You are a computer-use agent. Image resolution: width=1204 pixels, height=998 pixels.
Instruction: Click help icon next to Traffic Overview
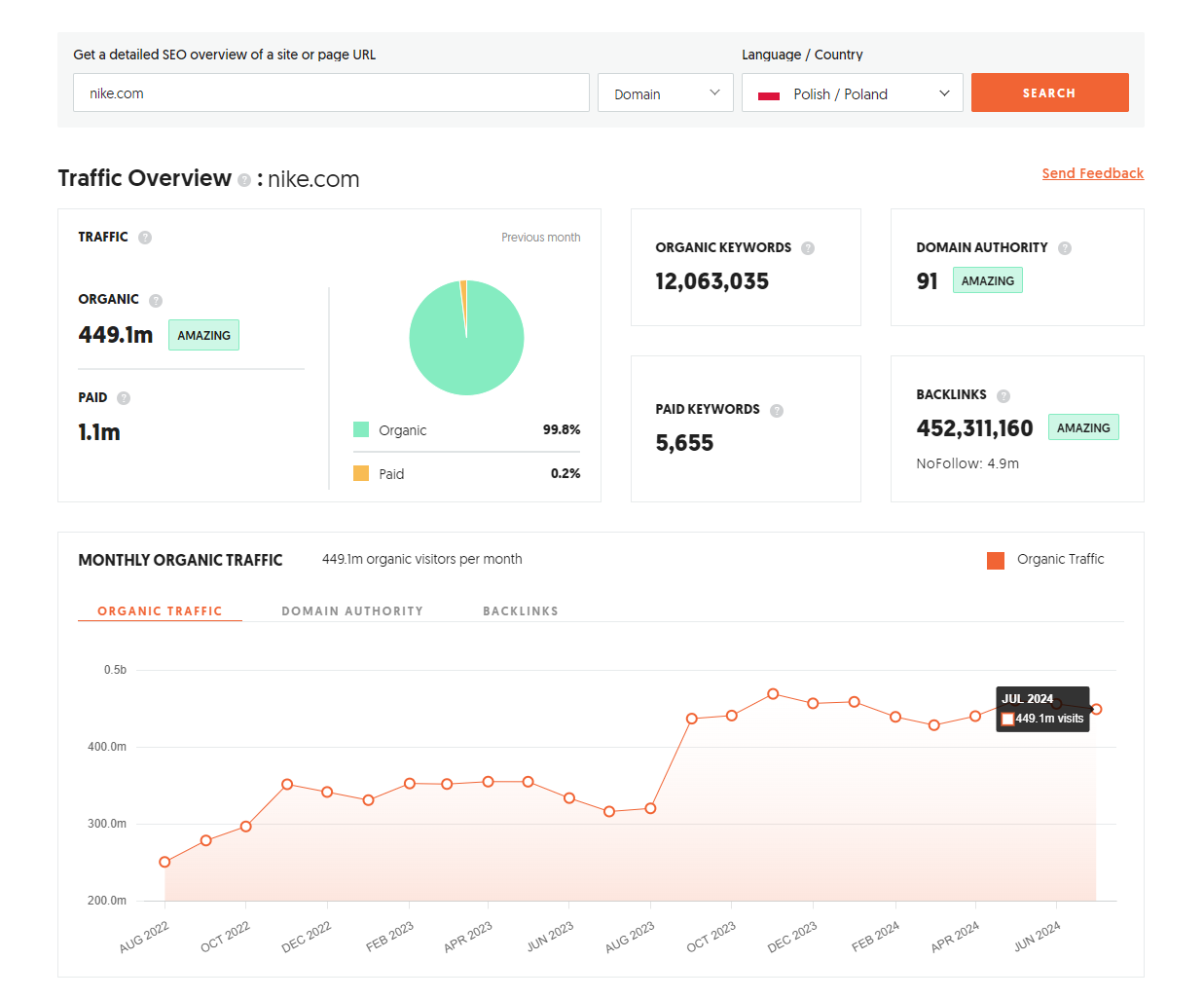pyautogui.click(x=244, y=180)
